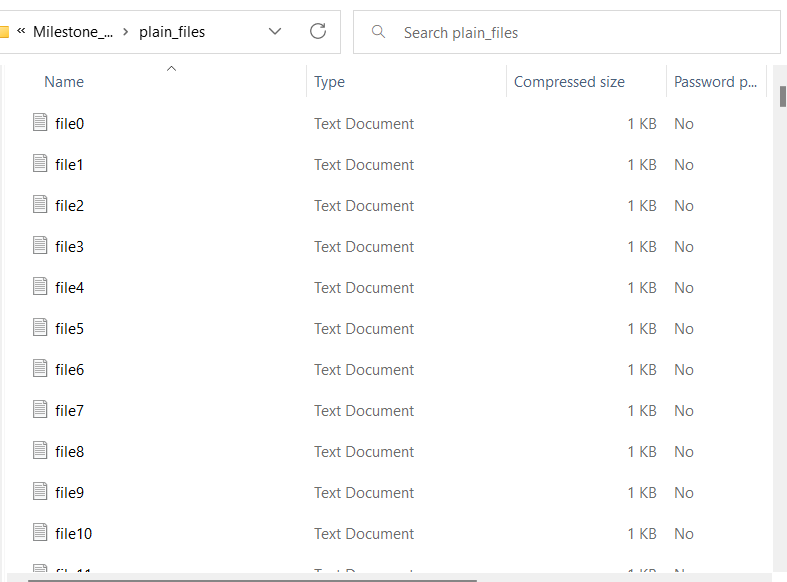Click the 1 KB size of file1
Screen dimensions: 787x582
click(x=642, y=165)
